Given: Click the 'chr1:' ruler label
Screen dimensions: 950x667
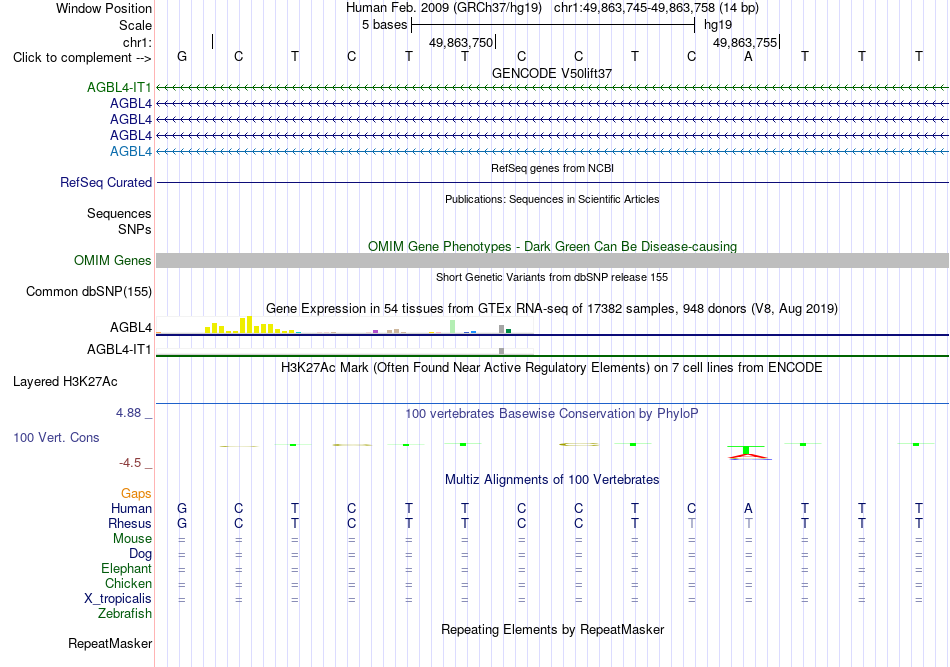Looking at the screenshot, I should tap(137, 42).
